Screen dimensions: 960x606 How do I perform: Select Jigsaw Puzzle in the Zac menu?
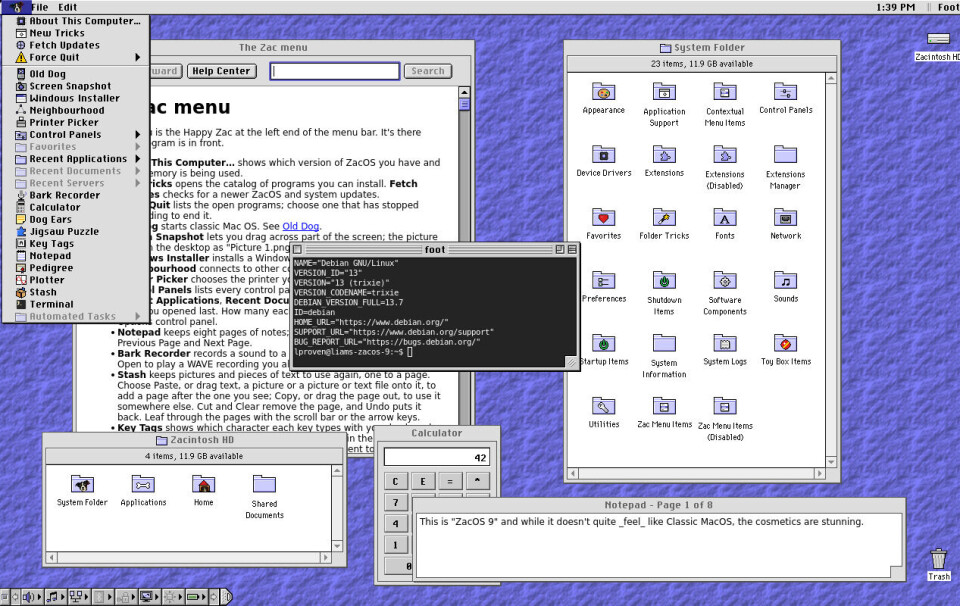pos(76,231)
